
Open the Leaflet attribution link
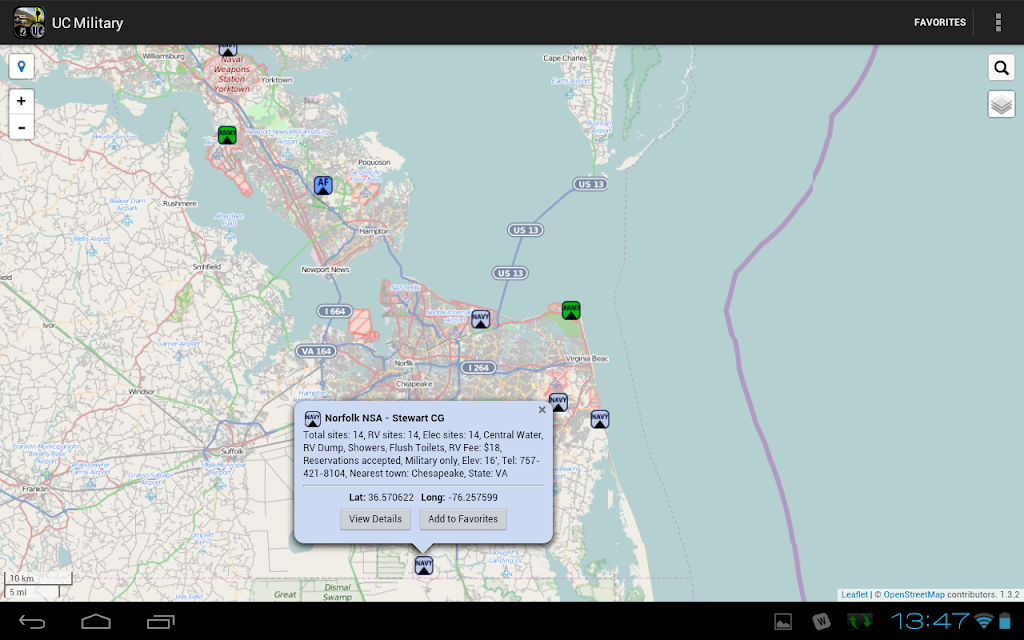854,594
